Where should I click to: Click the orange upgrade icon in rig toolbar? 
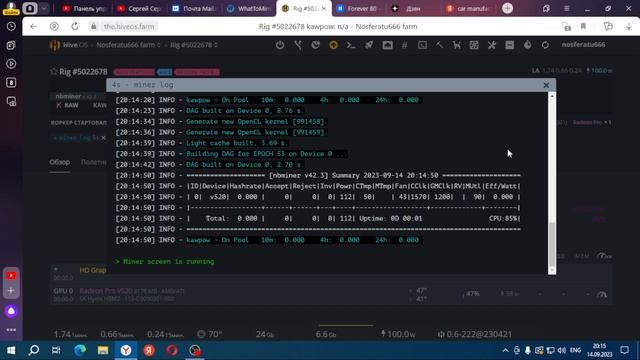(x=333, y=45)
